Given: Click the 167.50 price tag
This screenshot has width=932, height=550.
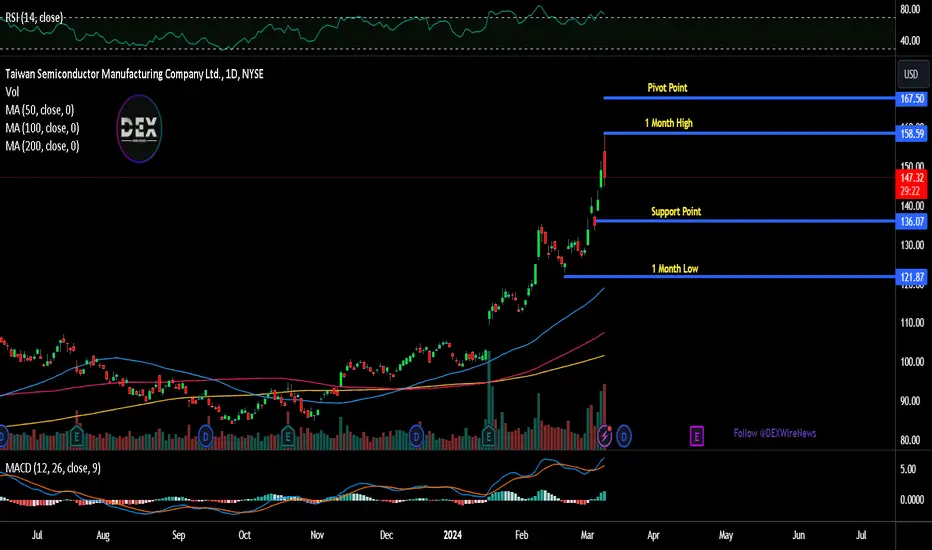Looking at the screenshot, I should pos(911,99).
